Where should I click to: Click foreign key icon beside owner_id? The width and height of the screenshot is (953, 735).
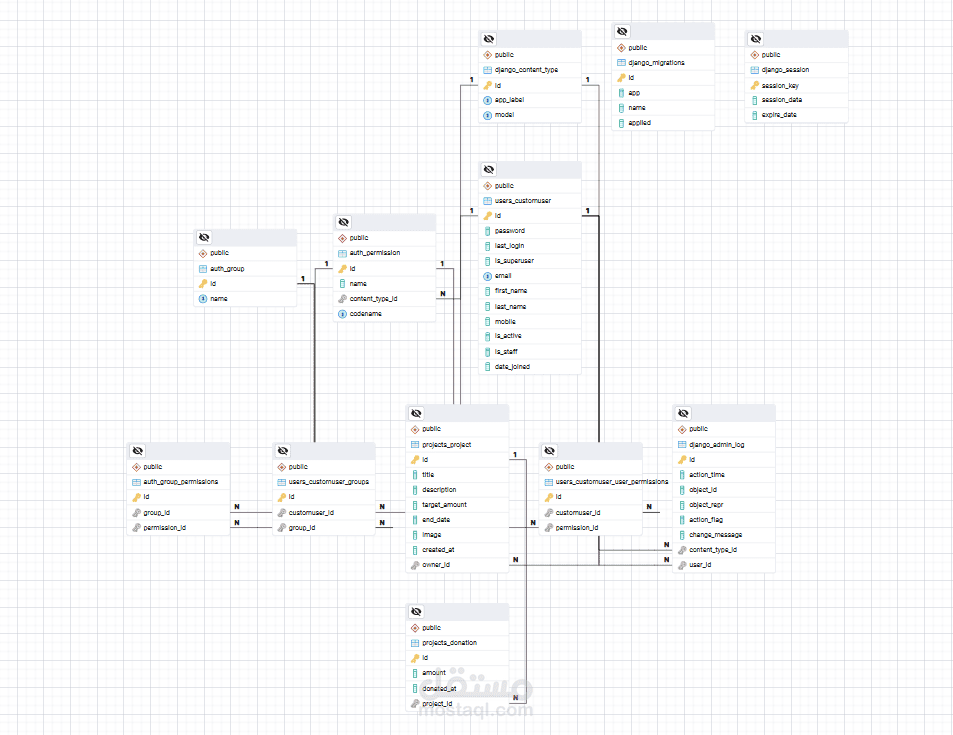[415, 565]
